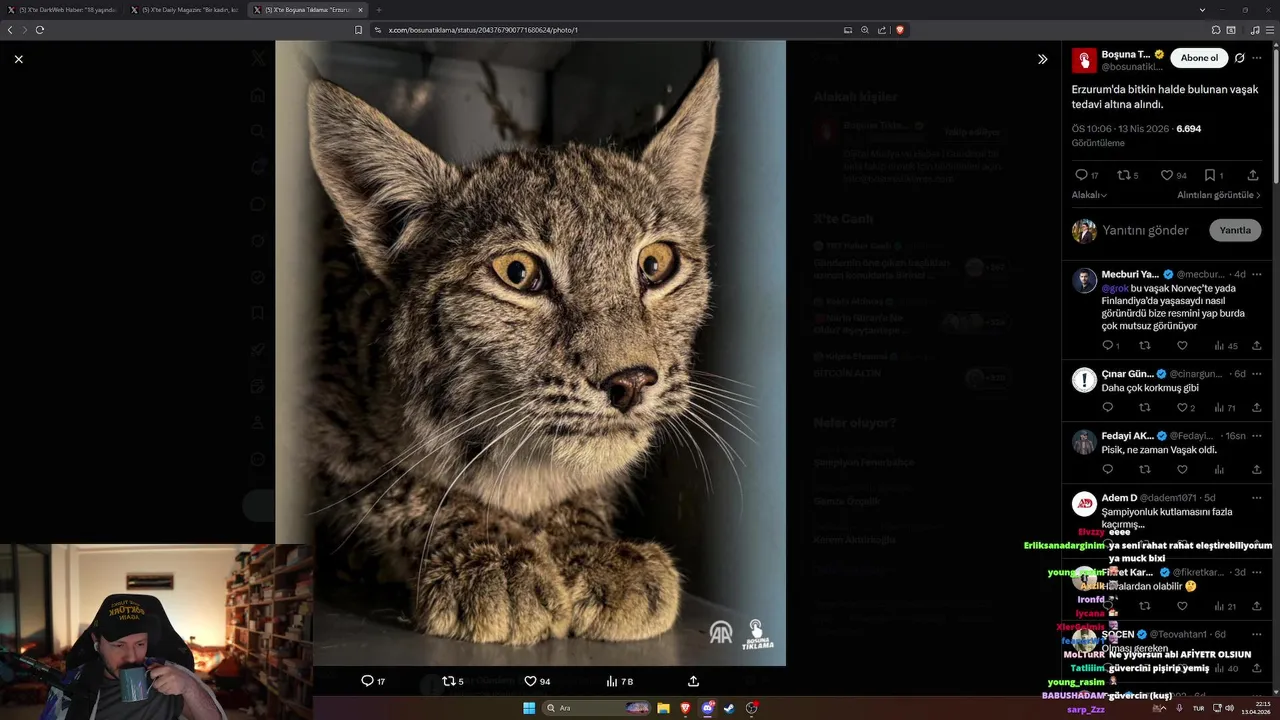Reply to Mecburi Ya... comment icon
The image size is (1280, 720).
tap(1110, 346)
